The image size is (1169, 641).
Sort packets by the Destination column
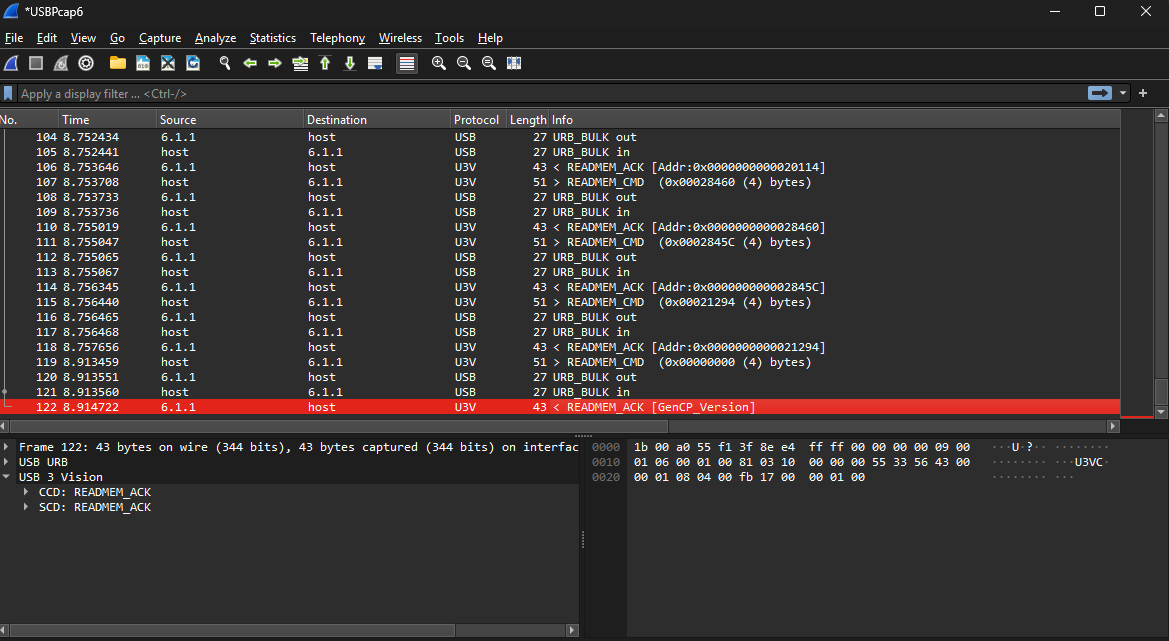[x=377, y=120]
